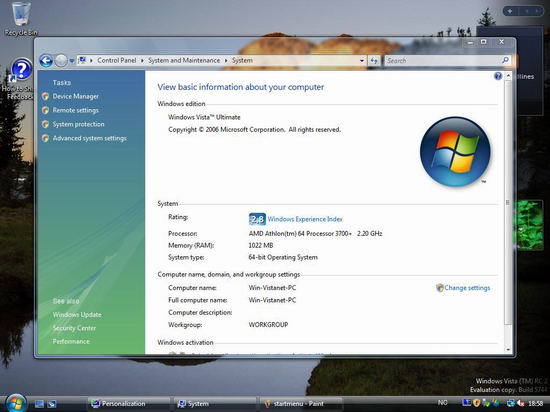Viewport: 550px width, 412px height.
Task: Click the computer icon in the address bar
Action: [82, 60]
